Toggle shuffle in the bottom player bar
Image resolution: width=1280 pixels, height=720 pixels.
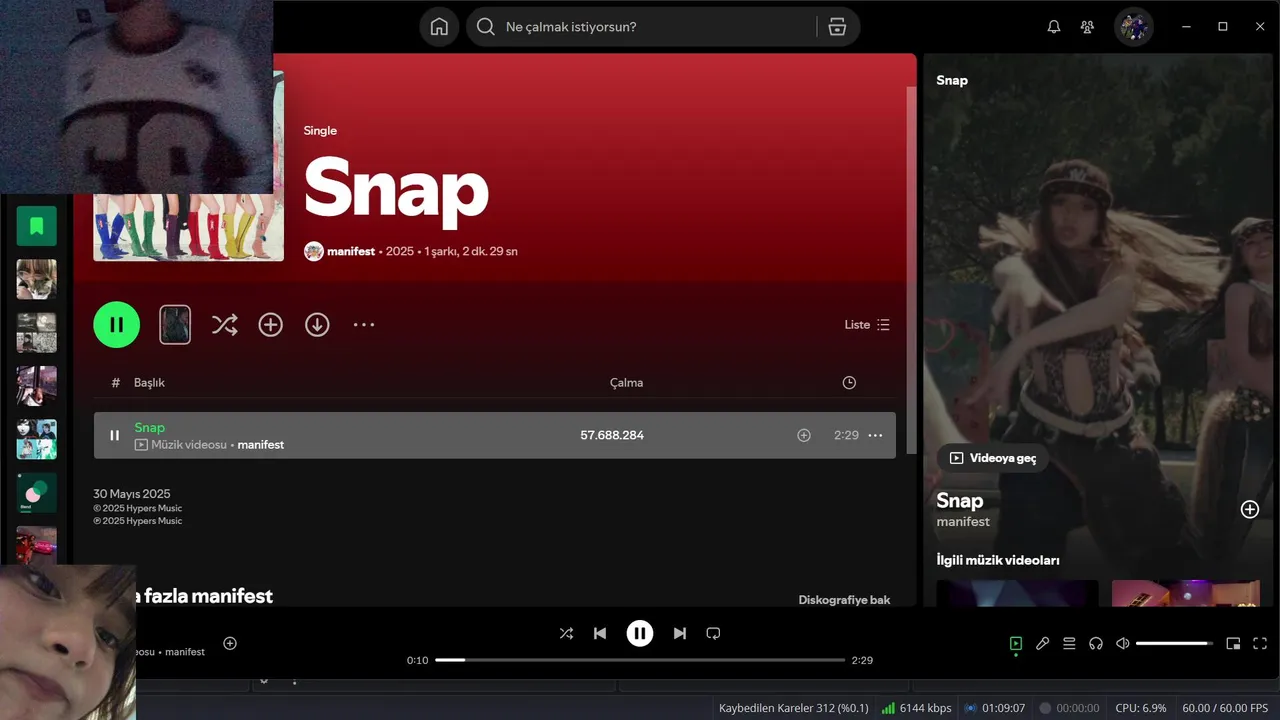[566, 633]
